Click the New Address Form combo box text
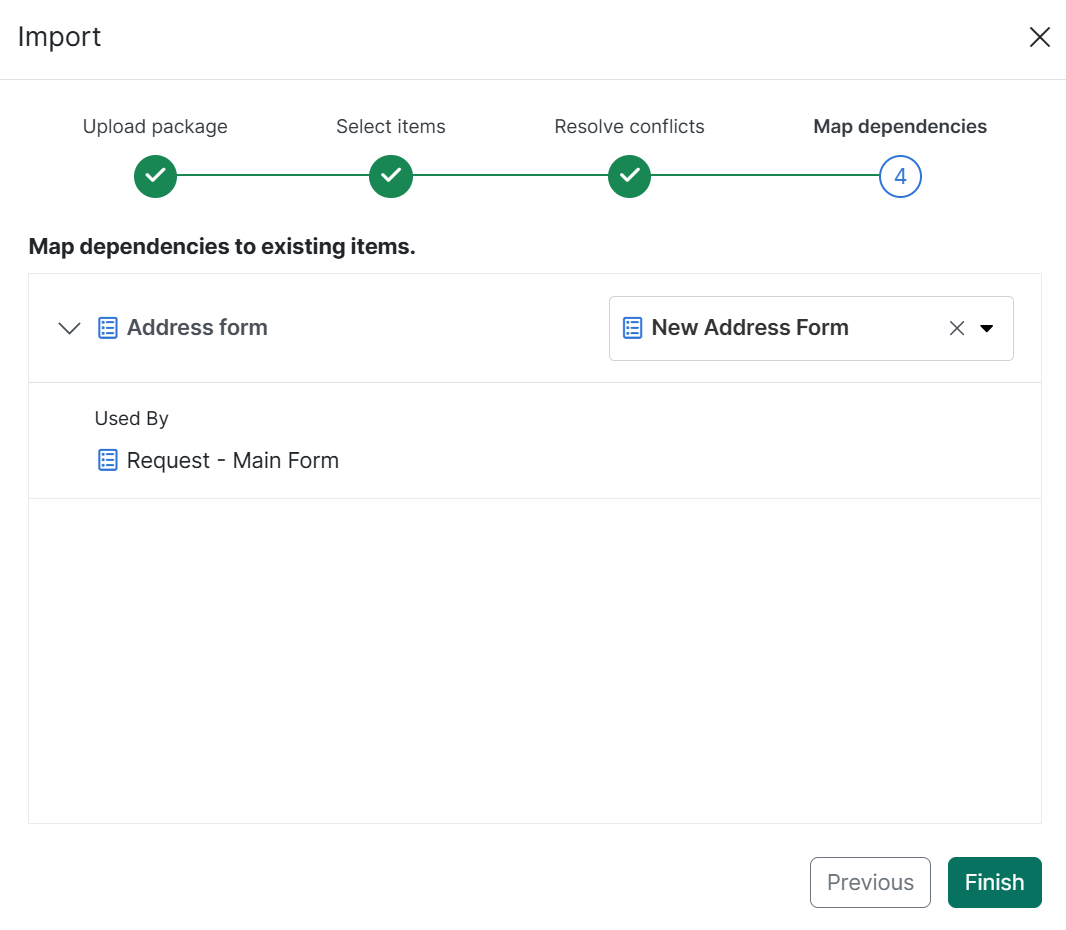1066x930 pixels. pos(749,328)
